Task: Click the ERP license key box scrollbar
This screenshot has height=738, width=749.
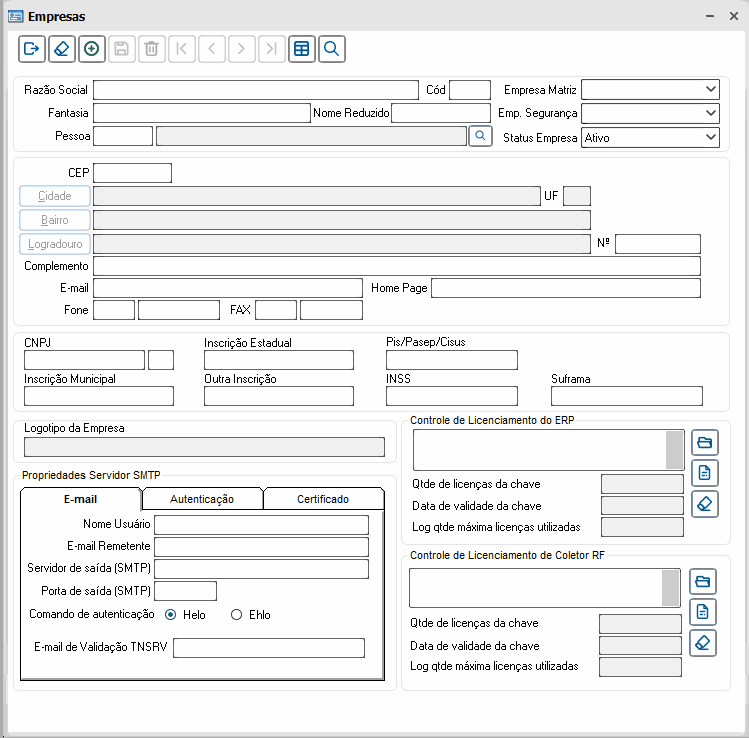Action: point(674,450)
